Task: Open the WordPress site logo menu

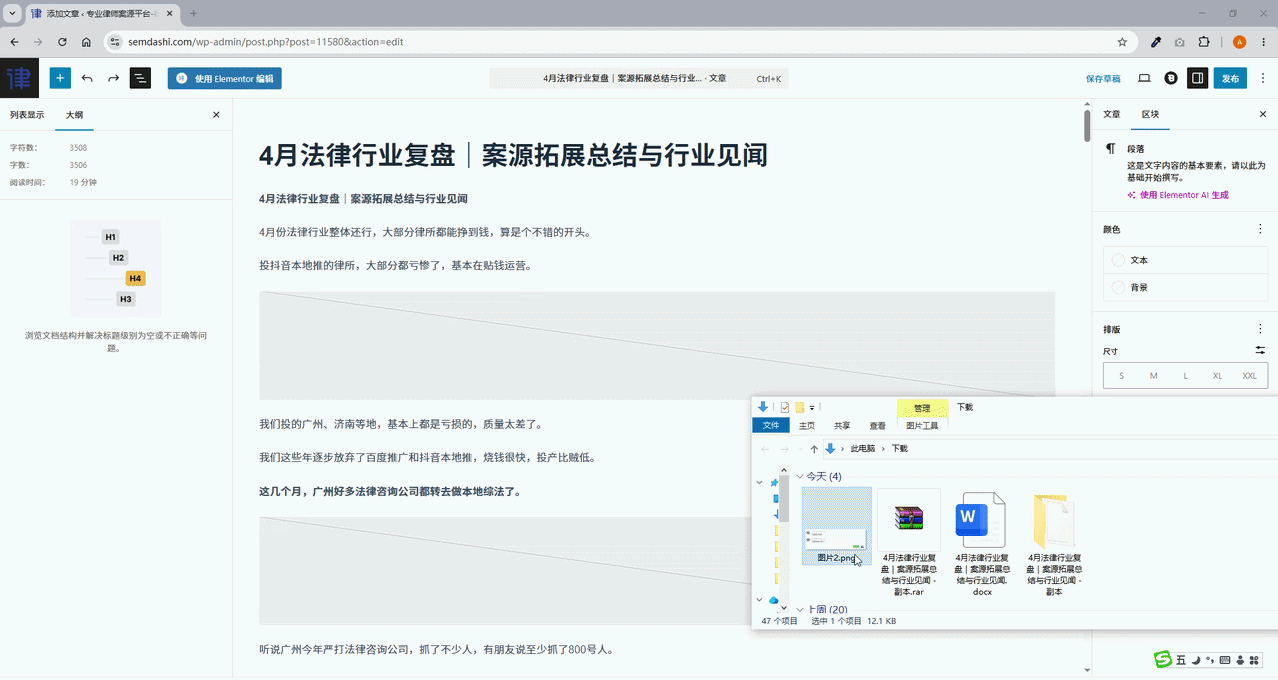Action: point(19,78)
